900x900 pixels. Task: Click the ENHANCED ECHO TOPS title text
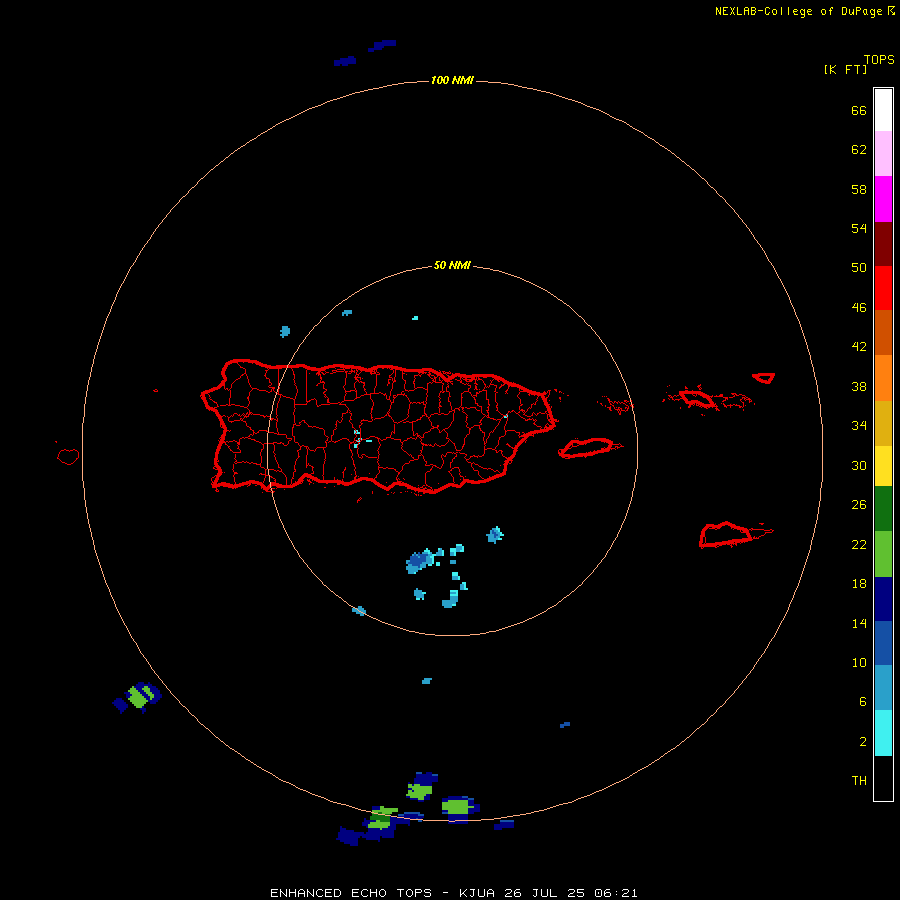click(x=351, y=893)
